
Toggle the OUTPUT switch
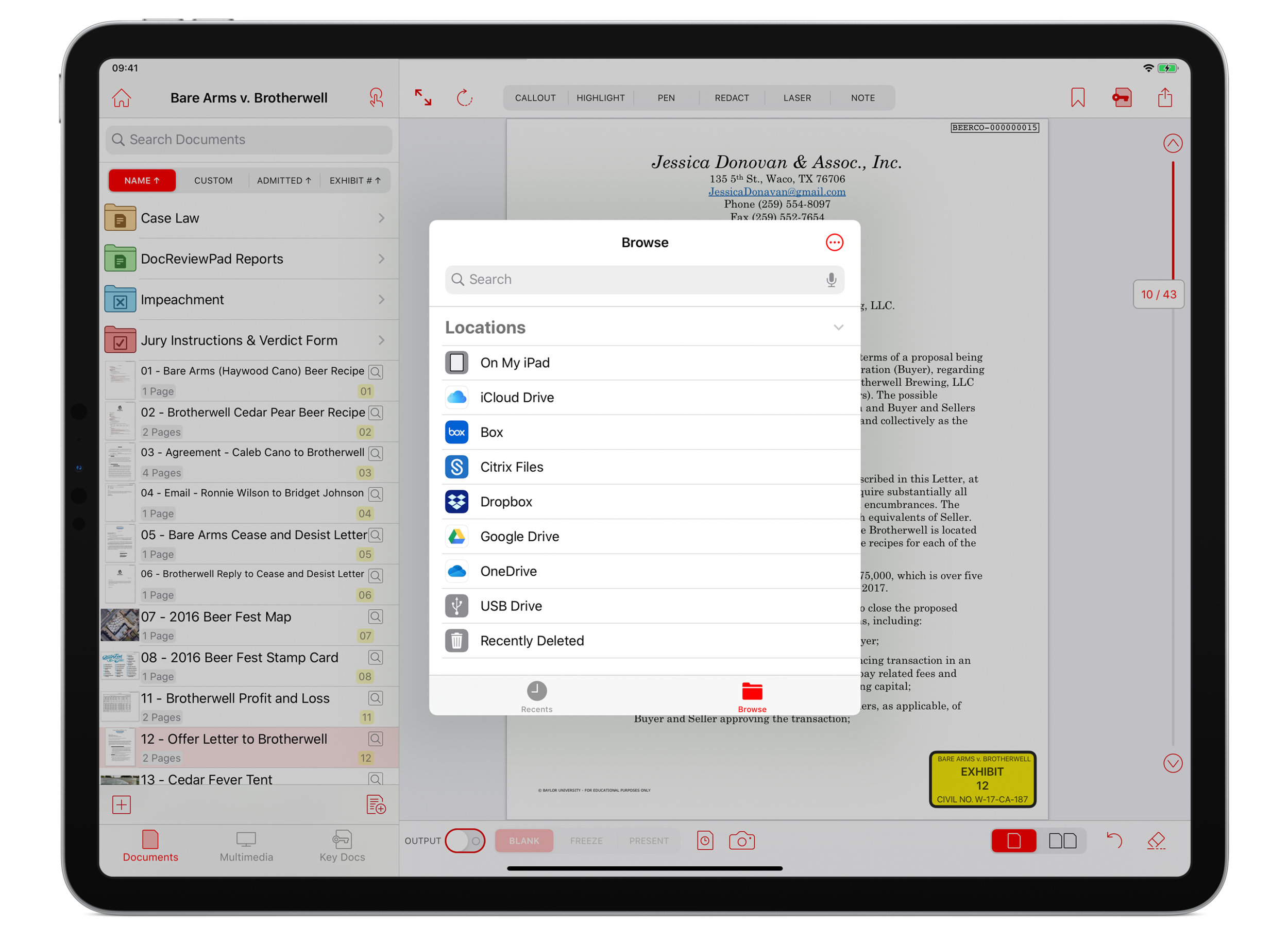pos(465,840)
